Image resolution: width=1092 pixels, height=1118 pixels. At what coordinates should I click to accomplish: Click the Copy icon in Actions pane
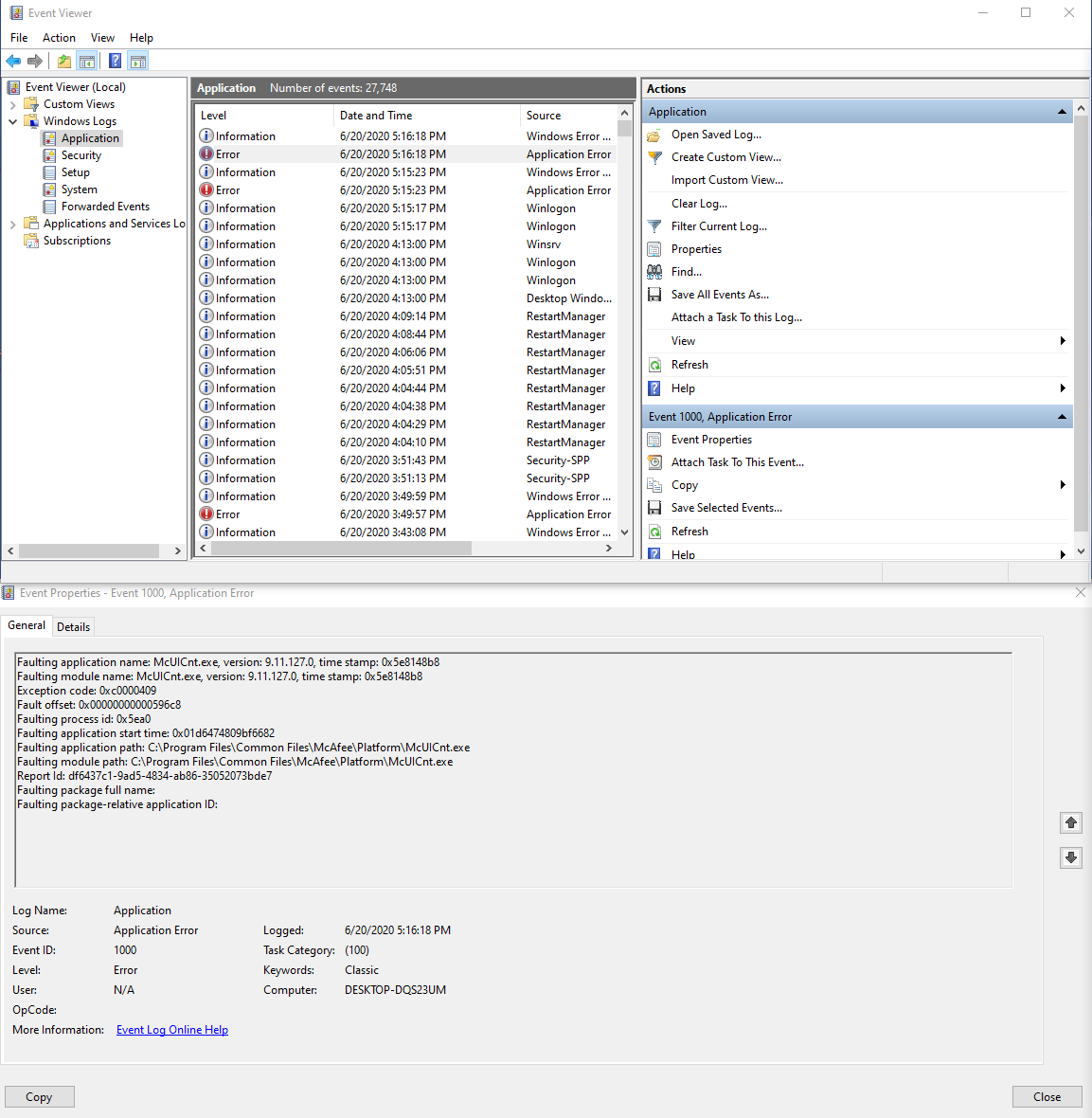654,485
